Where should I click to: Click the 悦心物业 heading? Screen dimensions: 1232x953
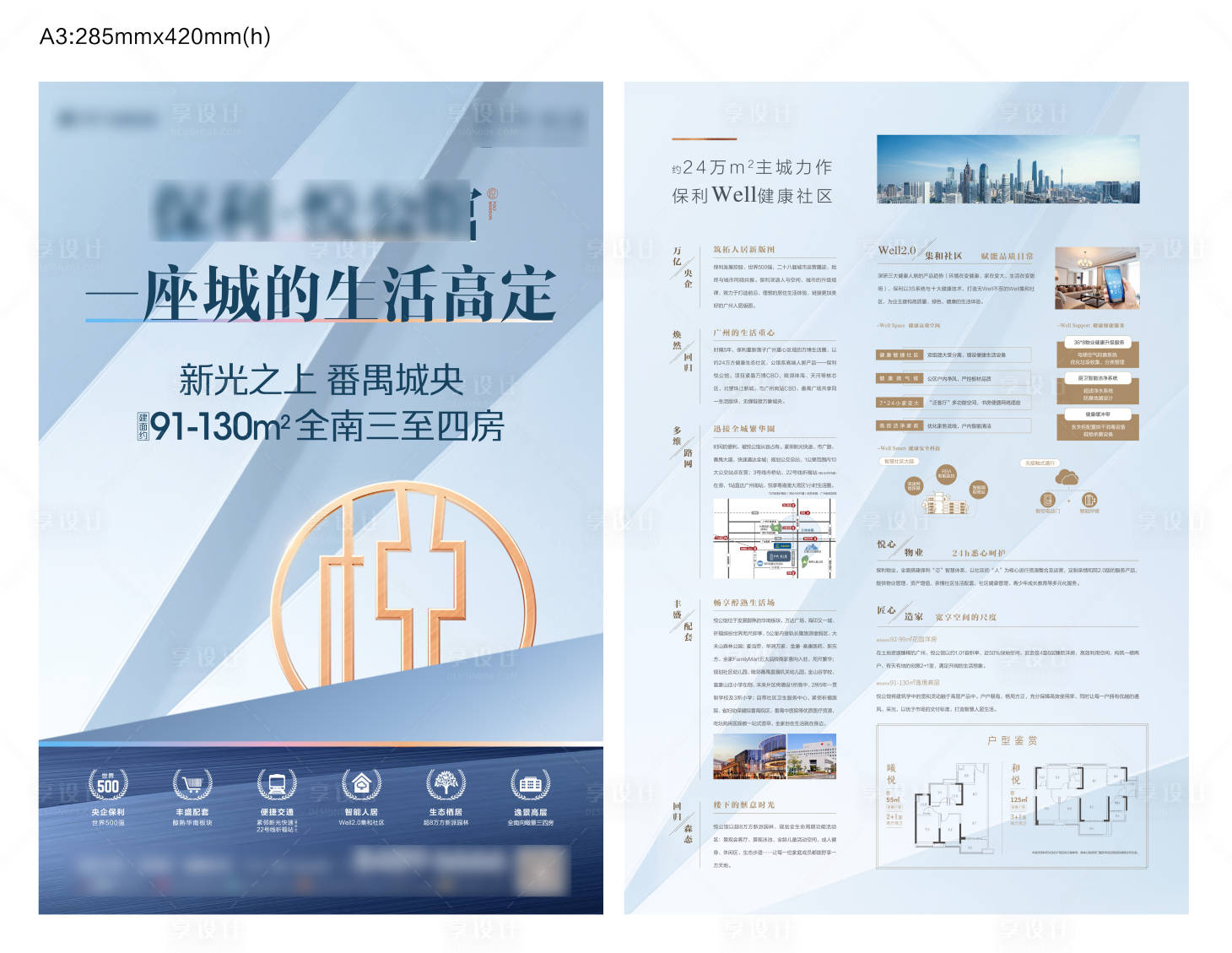[900, 549]
